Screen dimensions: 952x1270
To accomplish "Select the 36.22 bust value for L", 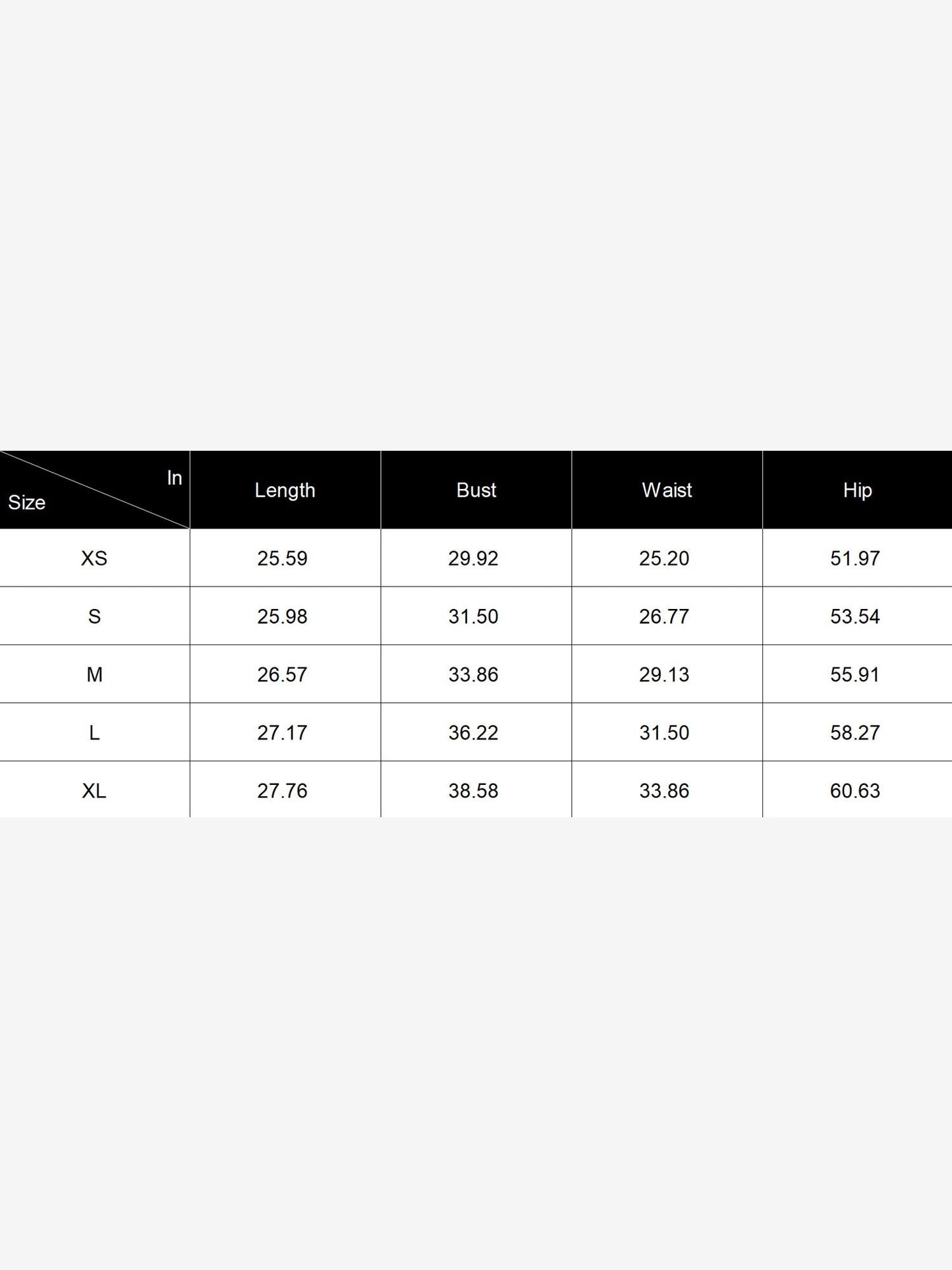I will pyautogui.click(x=474, y=732).
